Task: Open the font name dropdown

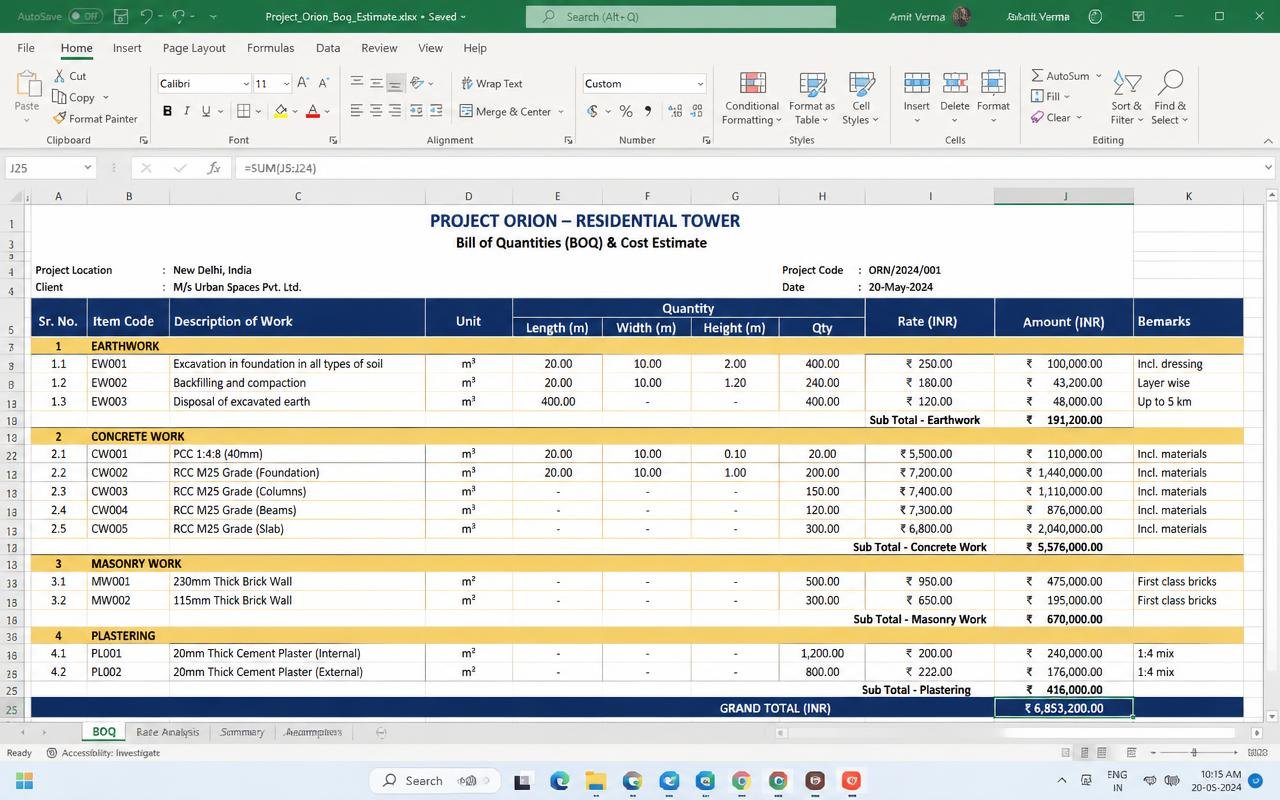Action: tap(246, 84)
